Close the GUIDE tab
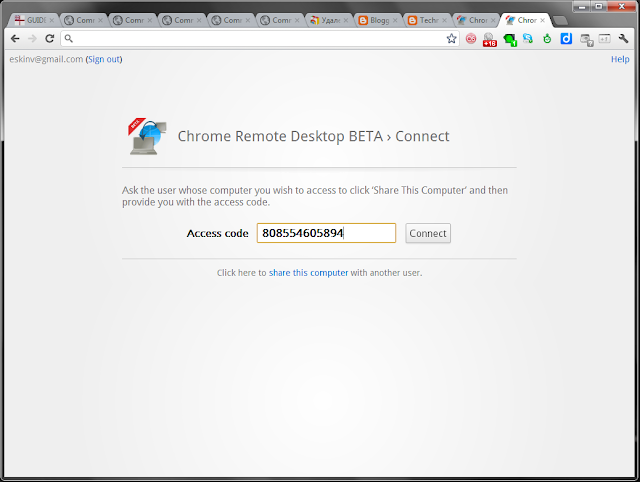This screenshot has height=482, width=640. pyautogui.click(x=51, y=20)
